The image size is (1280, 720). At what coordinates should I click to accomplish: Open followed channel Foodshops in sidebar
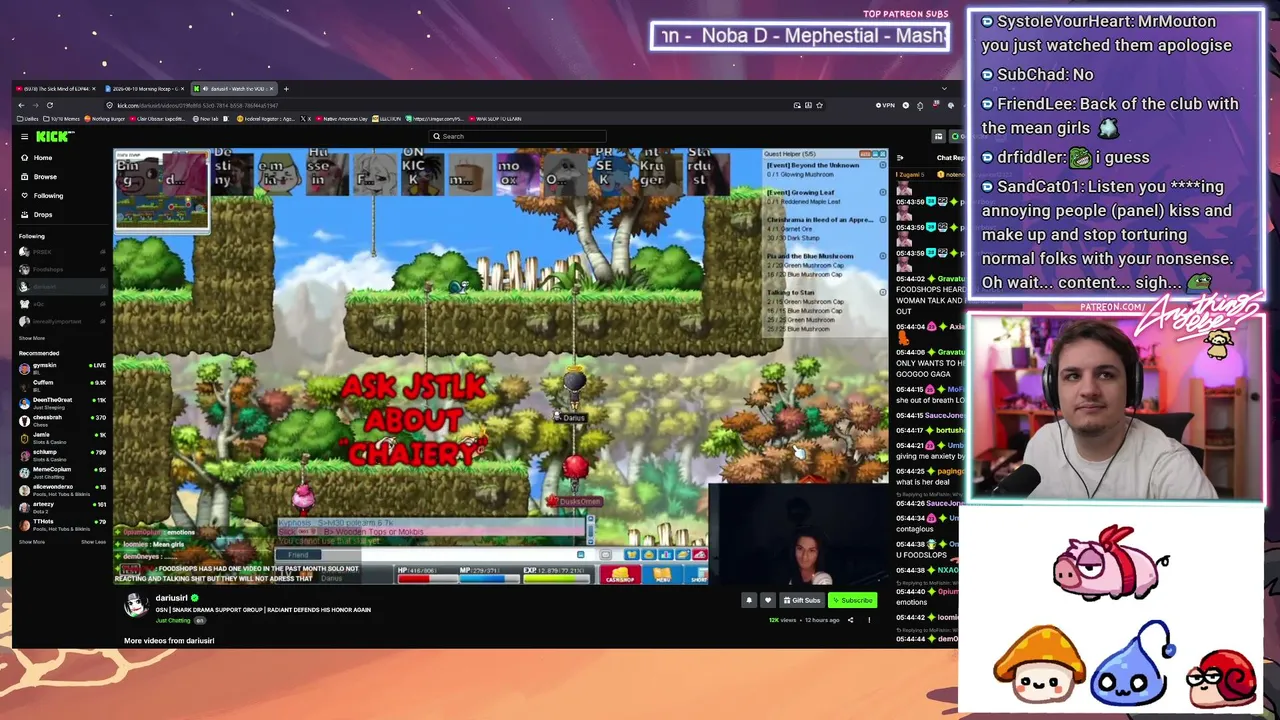pyautogui.click(x=62, y=269)
